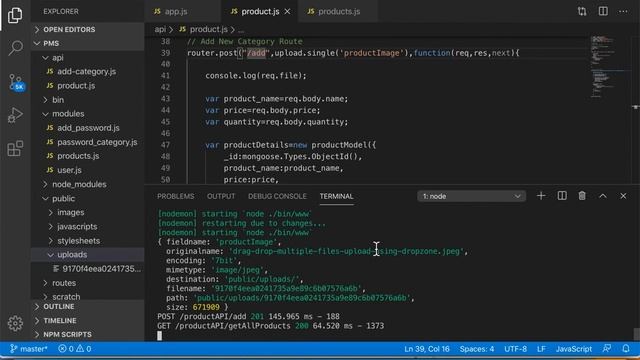640x360 pixels.
Task: Collapse the modules folder
Action: click(x=87, y=113)
